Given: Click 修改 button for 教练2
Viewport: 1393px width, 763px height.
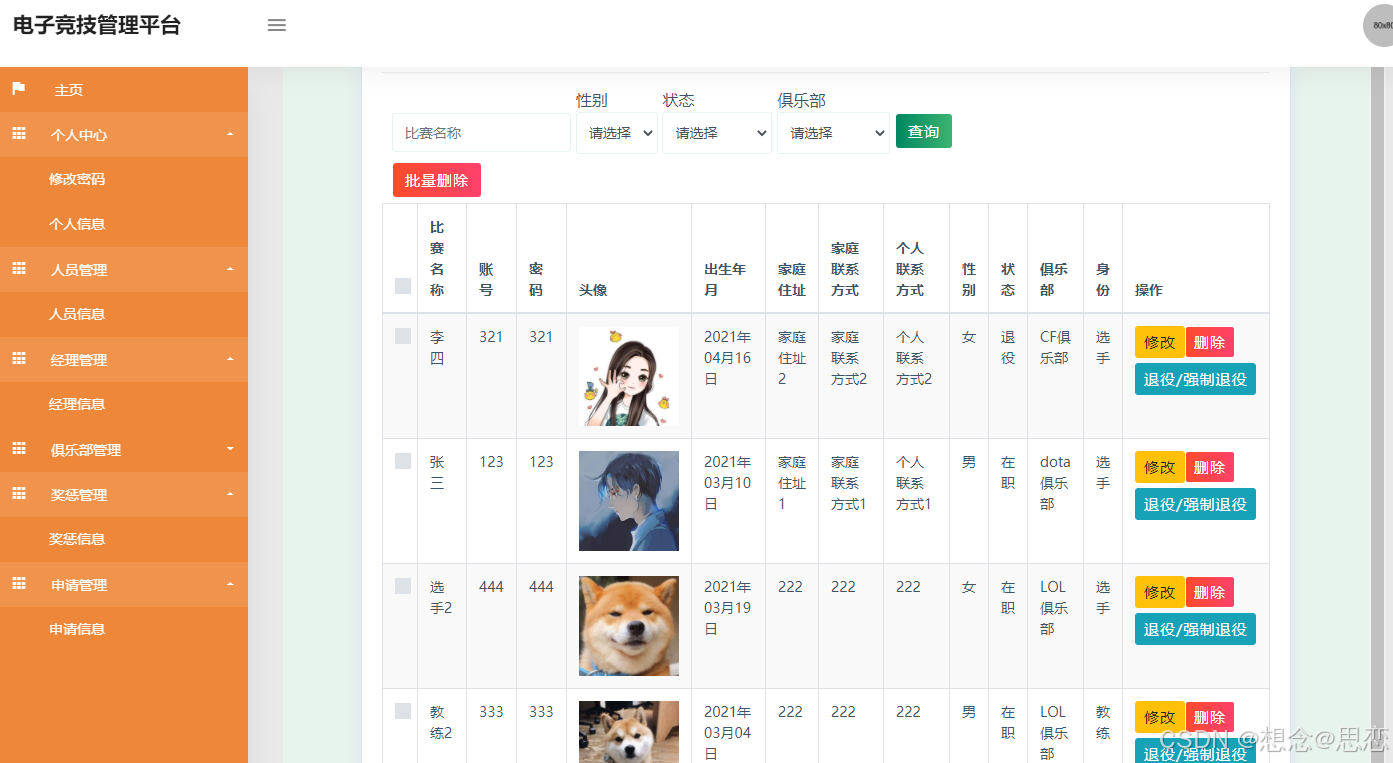Looking at the screenshot, I should [x=1160, y=717].
